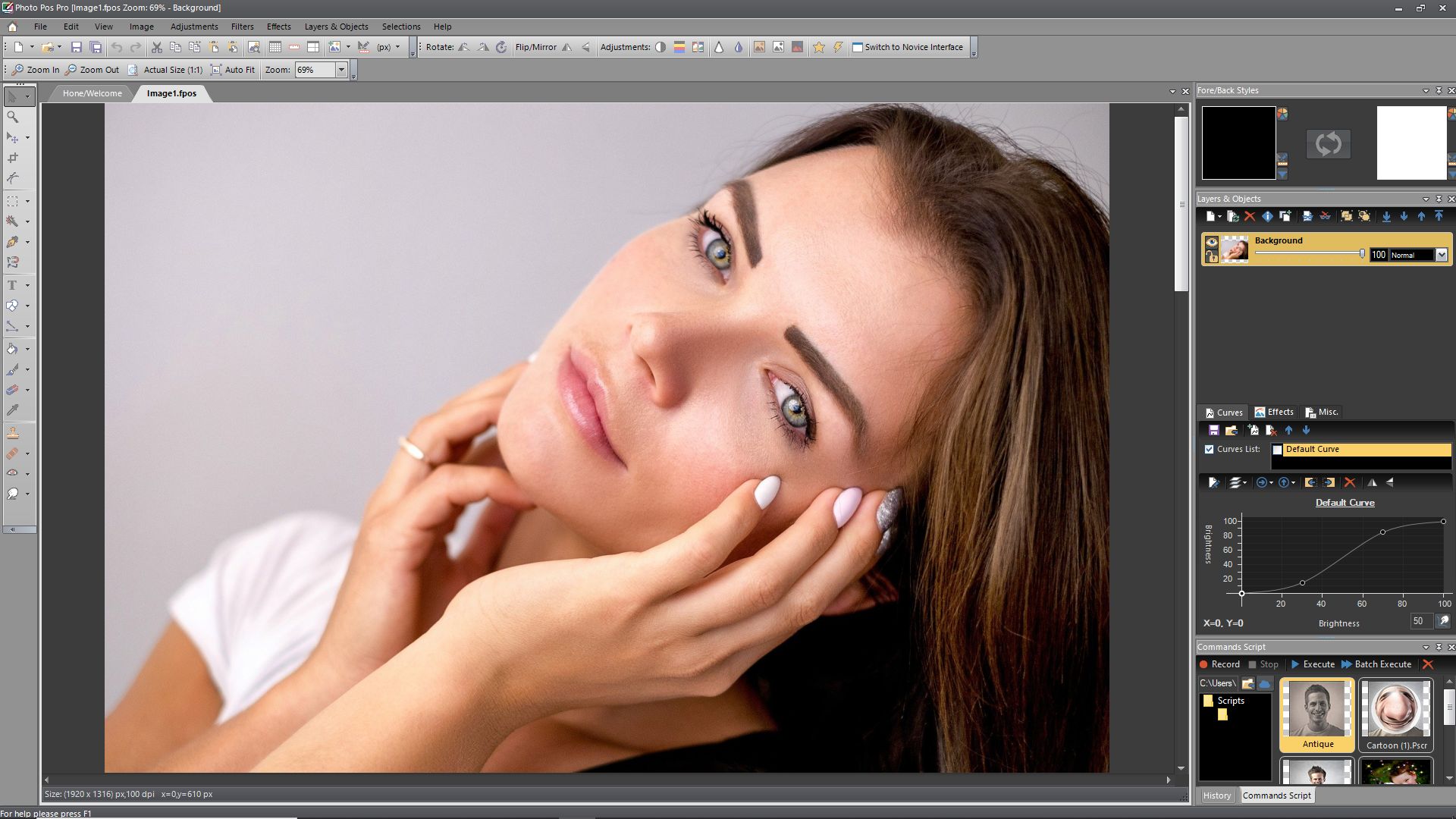This screenshot has height=819, width=1456.
Task: Click the Home icon on the menu bar
Action: 12,27
